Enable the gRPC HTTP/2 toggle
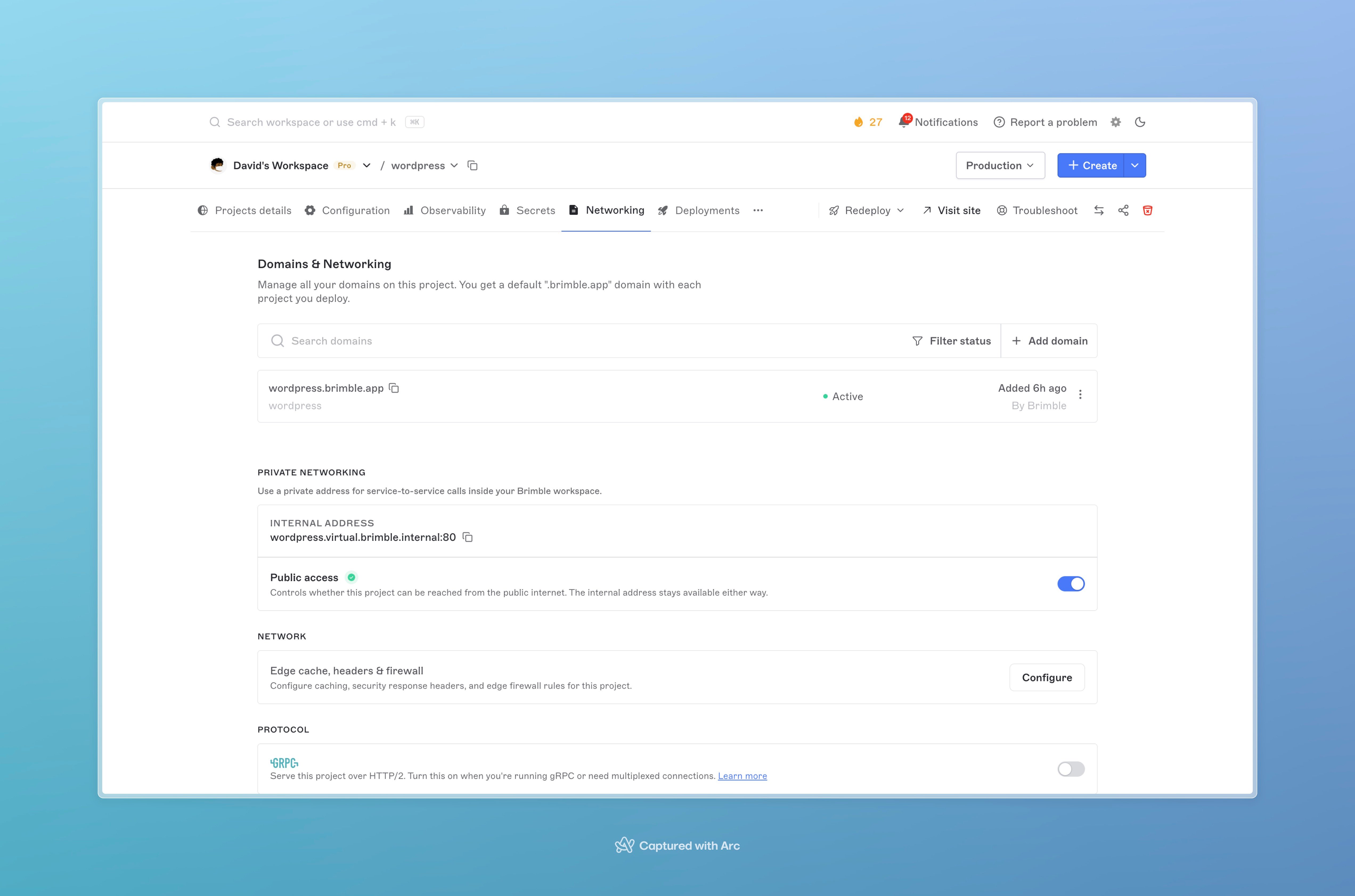Screen dimensions: 1355x896 (1071, 769)
